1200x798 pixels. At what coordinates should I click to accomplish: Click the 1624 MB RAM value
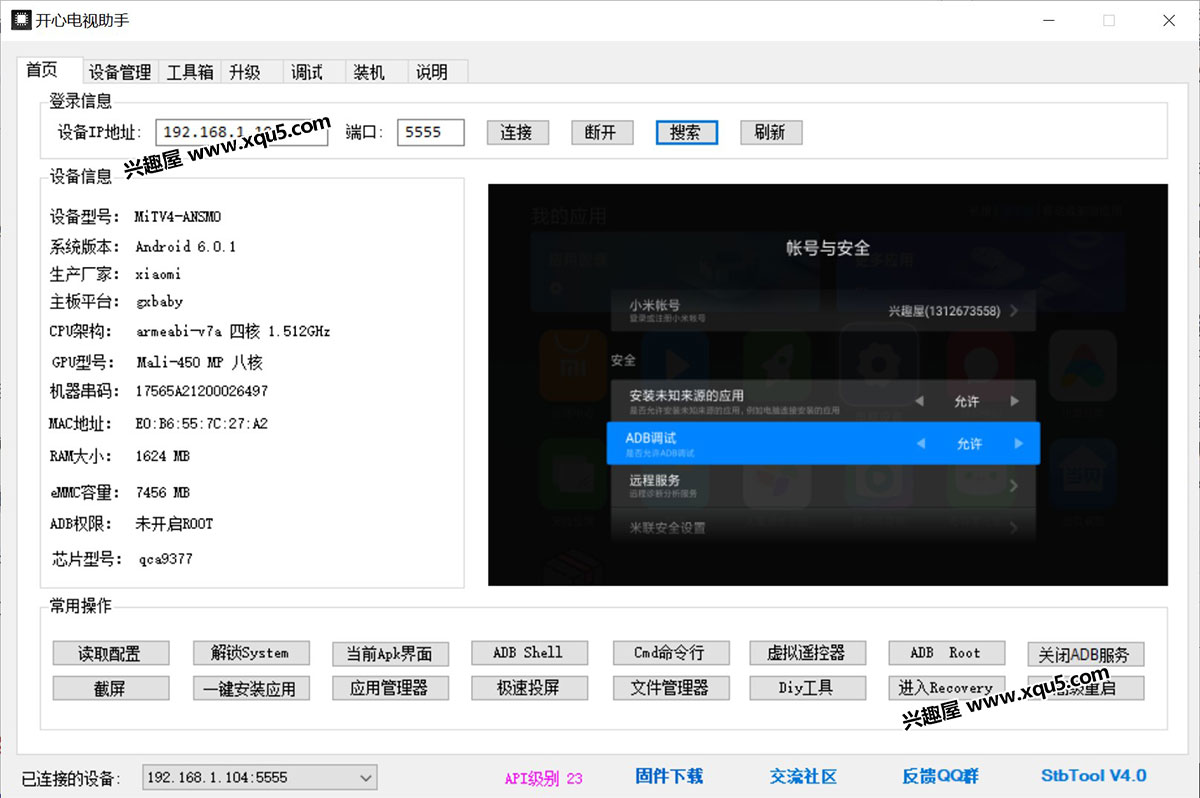pyautogui.click(x=162, y=456)
